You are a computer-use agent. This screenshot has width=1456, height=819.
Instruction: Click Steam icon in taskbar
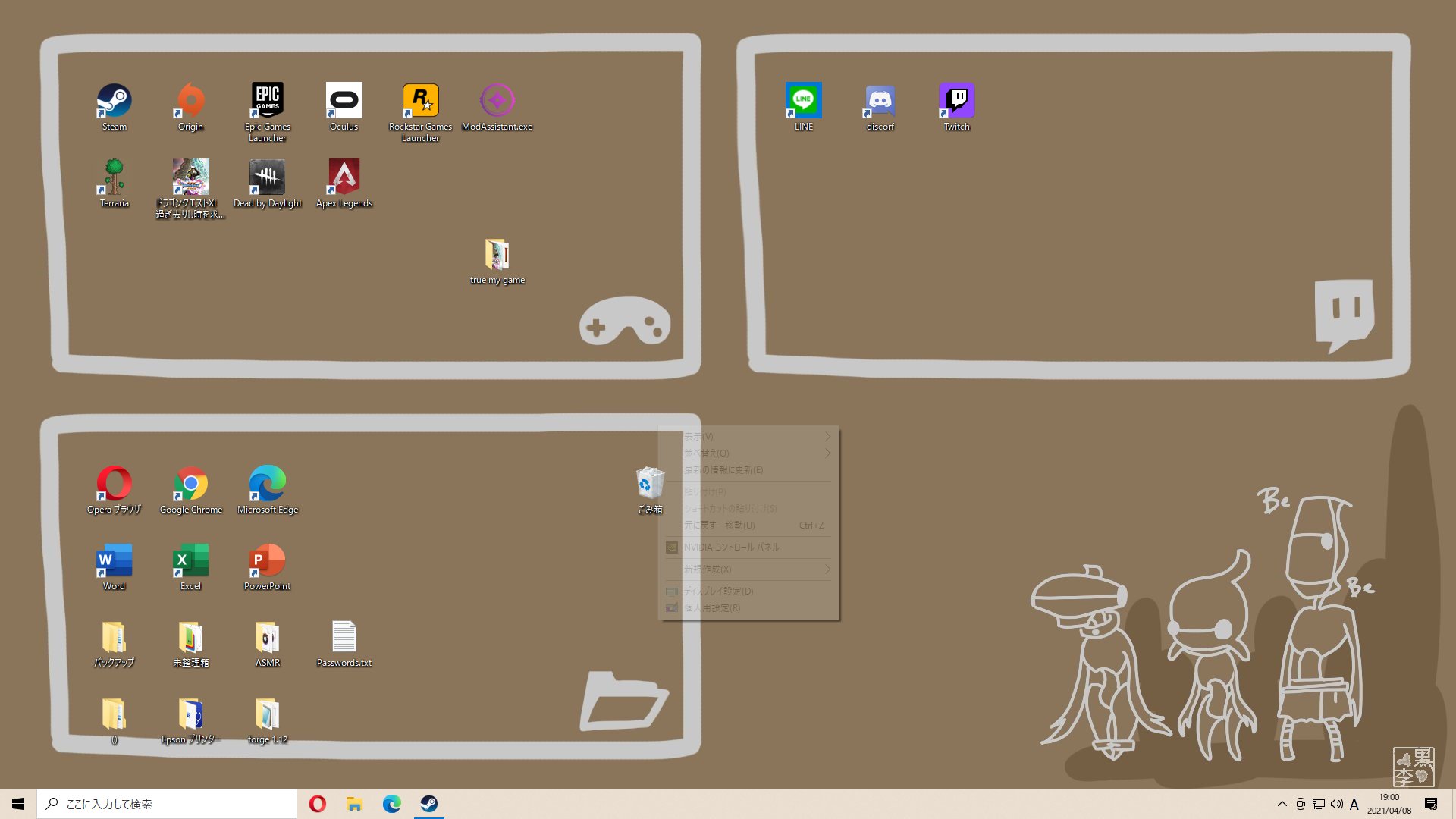(x=428, y=804)
